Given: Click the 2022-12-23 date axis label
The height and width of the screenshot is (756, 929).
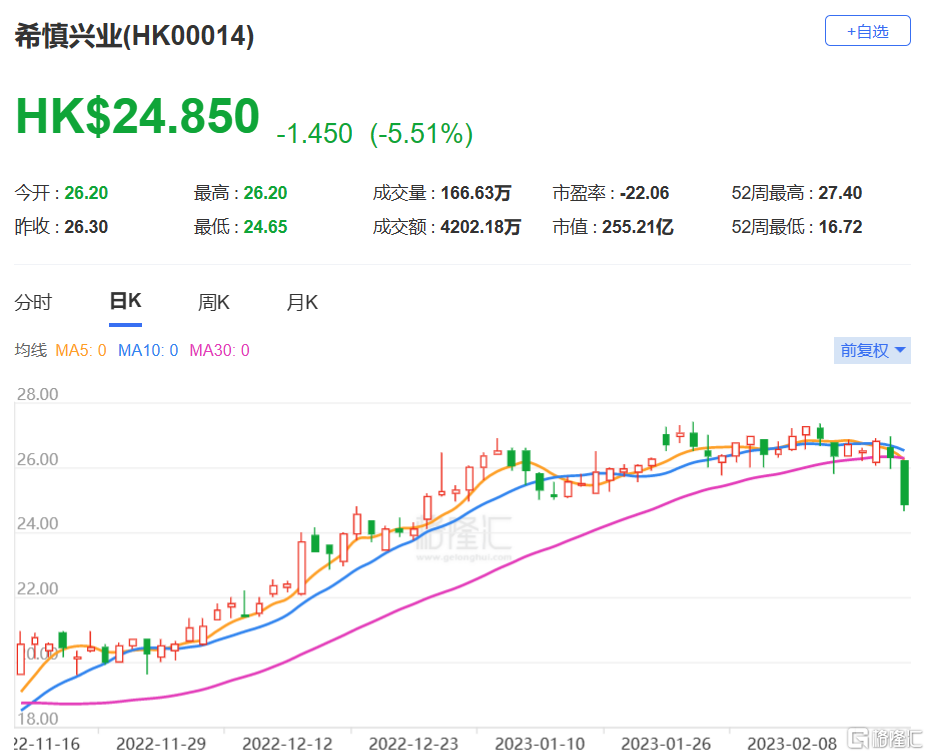Looking at the screenshot, I should tap(414, 744).
